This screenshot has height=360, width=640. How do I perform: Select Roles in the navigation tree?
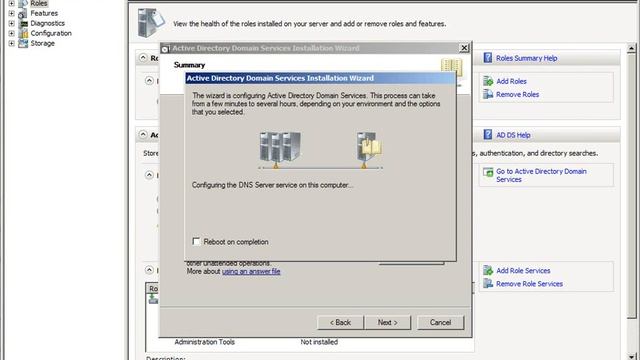39,3
